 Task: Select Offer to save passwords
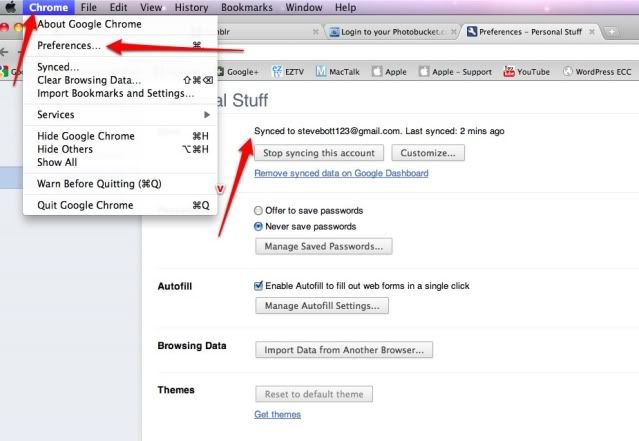pyautogui.click(x=258, y=211)
